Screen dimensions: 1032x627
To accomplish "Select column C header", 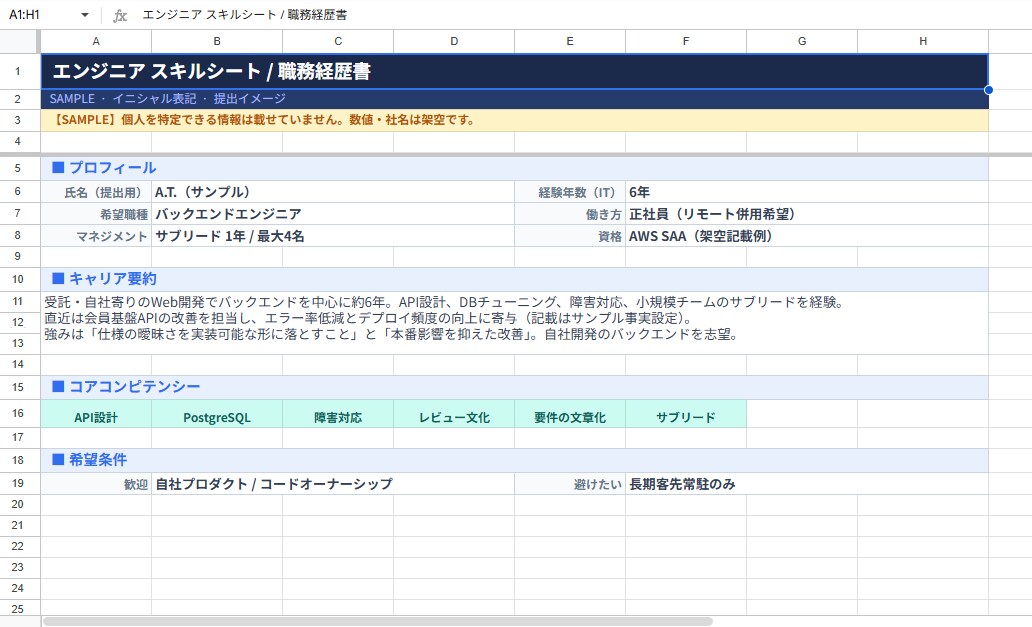I will click(338, 41).
